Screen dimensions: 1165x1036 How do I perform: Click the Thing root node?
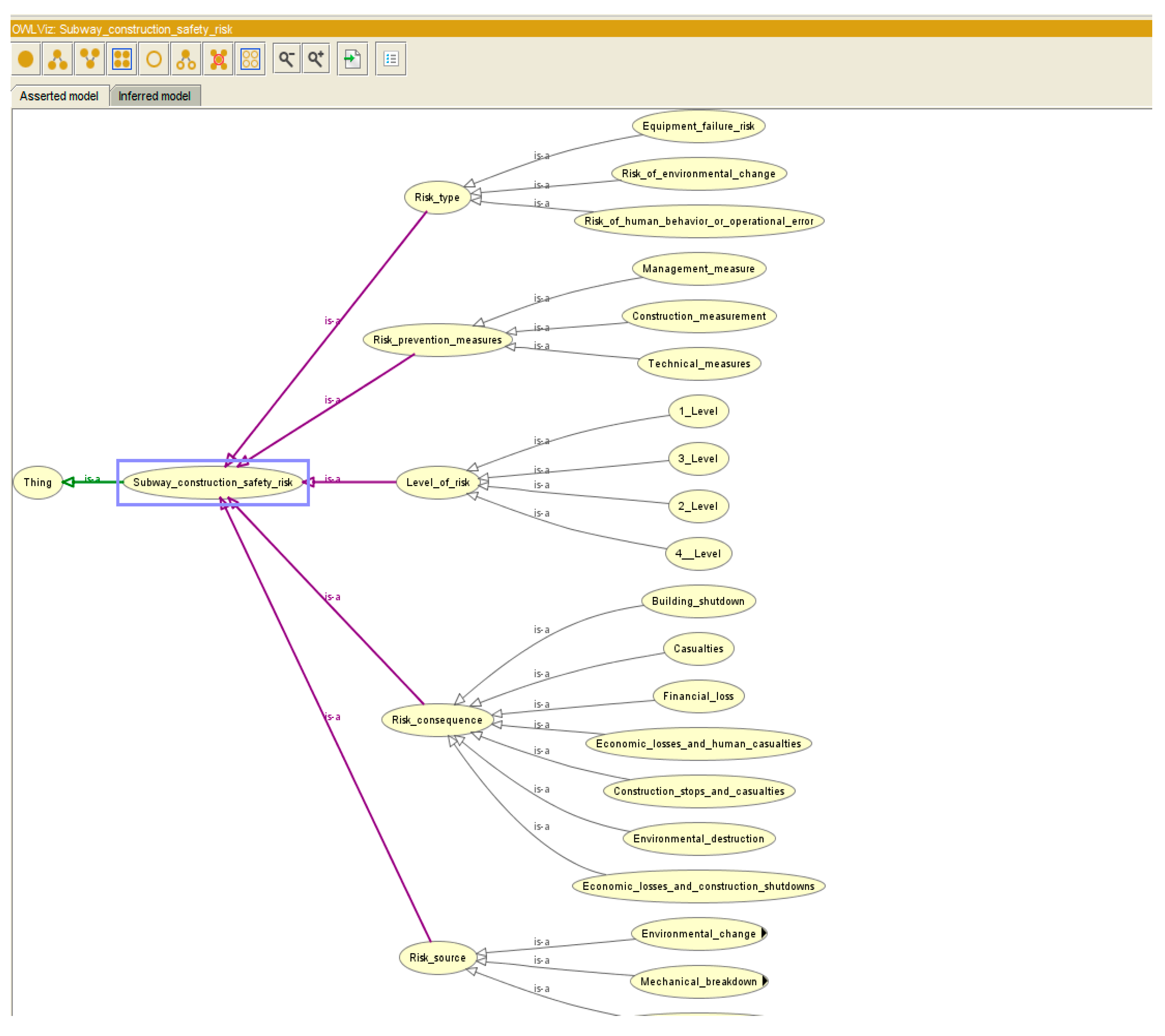[x=38, y=482]
